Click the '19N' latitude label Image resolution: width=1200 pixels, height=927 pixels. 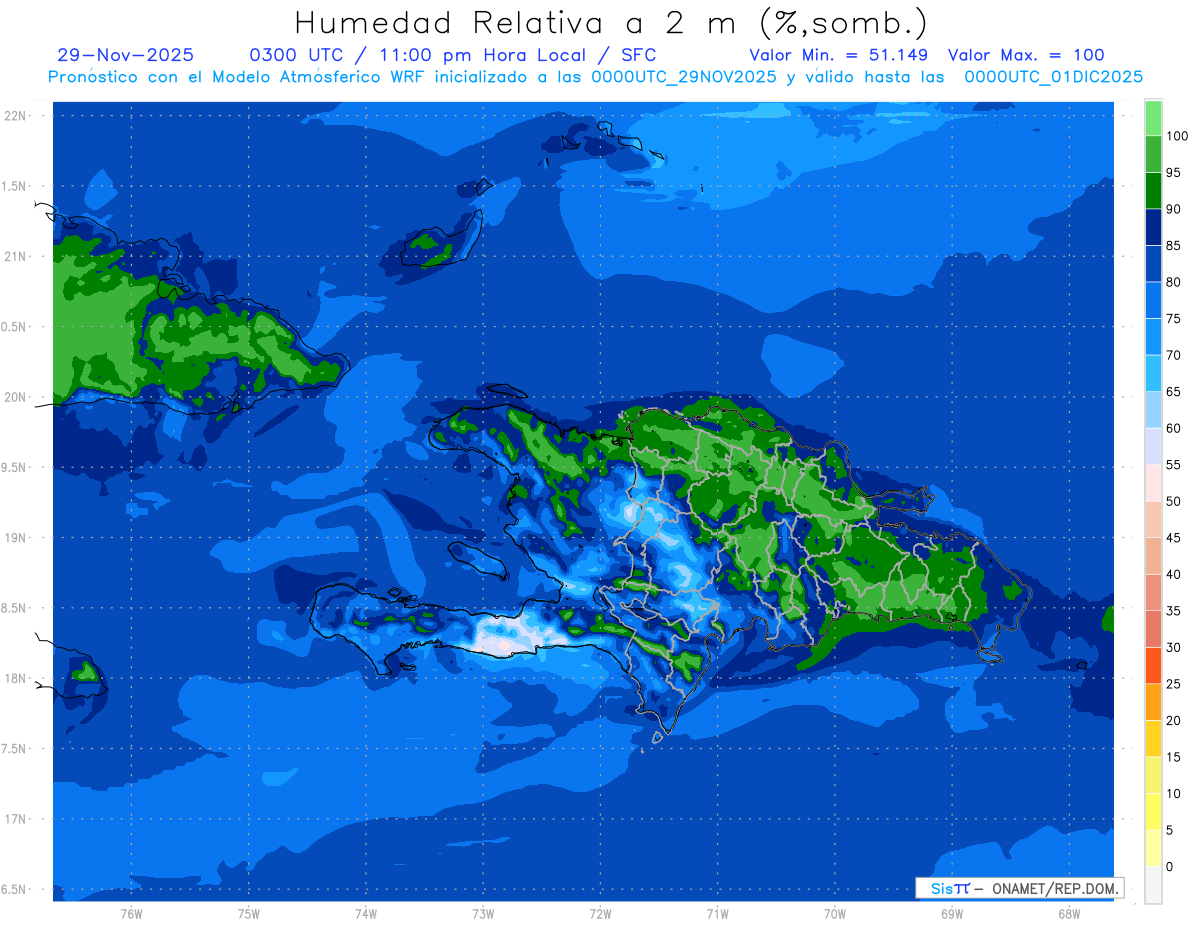[16, 538]
